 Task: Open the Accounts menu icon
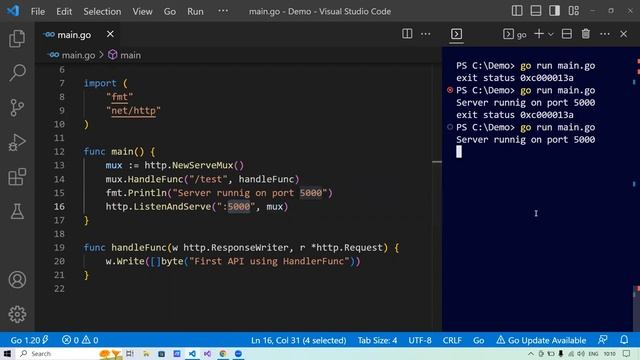pyautogui.click(x=17, y=280)
